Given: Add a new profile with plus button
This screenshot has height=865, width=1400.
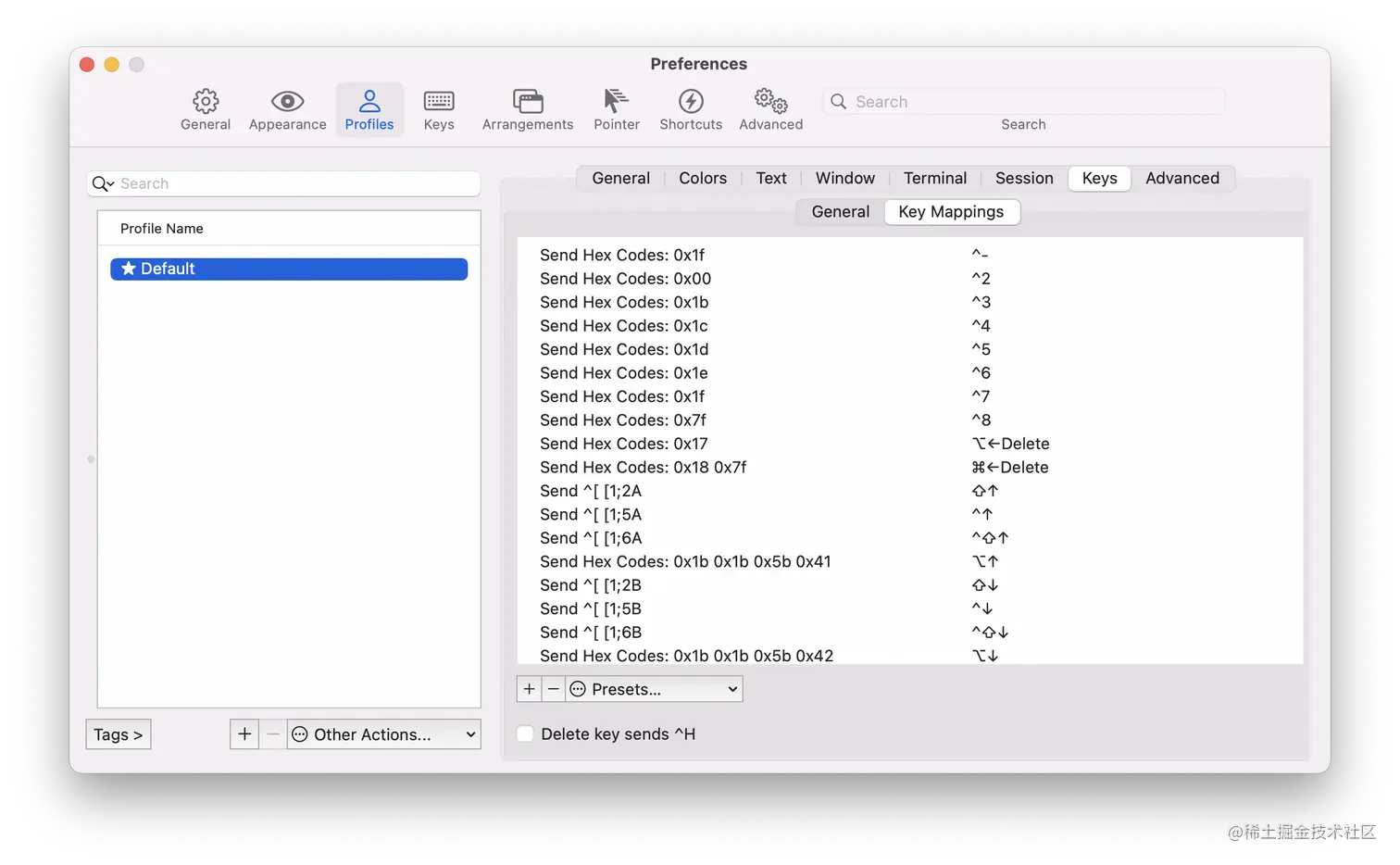Looking at the screenshot, I should click(x=244, y=734).
